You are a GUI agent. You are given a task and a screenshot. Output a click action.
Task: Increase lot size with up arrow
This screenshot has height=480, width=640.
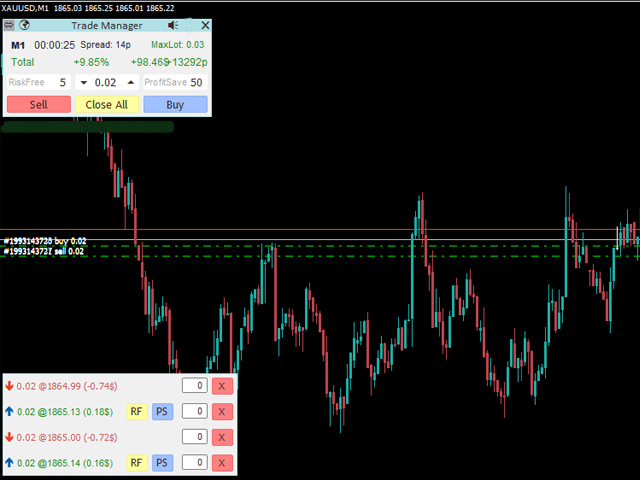click(x=131, y=82)
